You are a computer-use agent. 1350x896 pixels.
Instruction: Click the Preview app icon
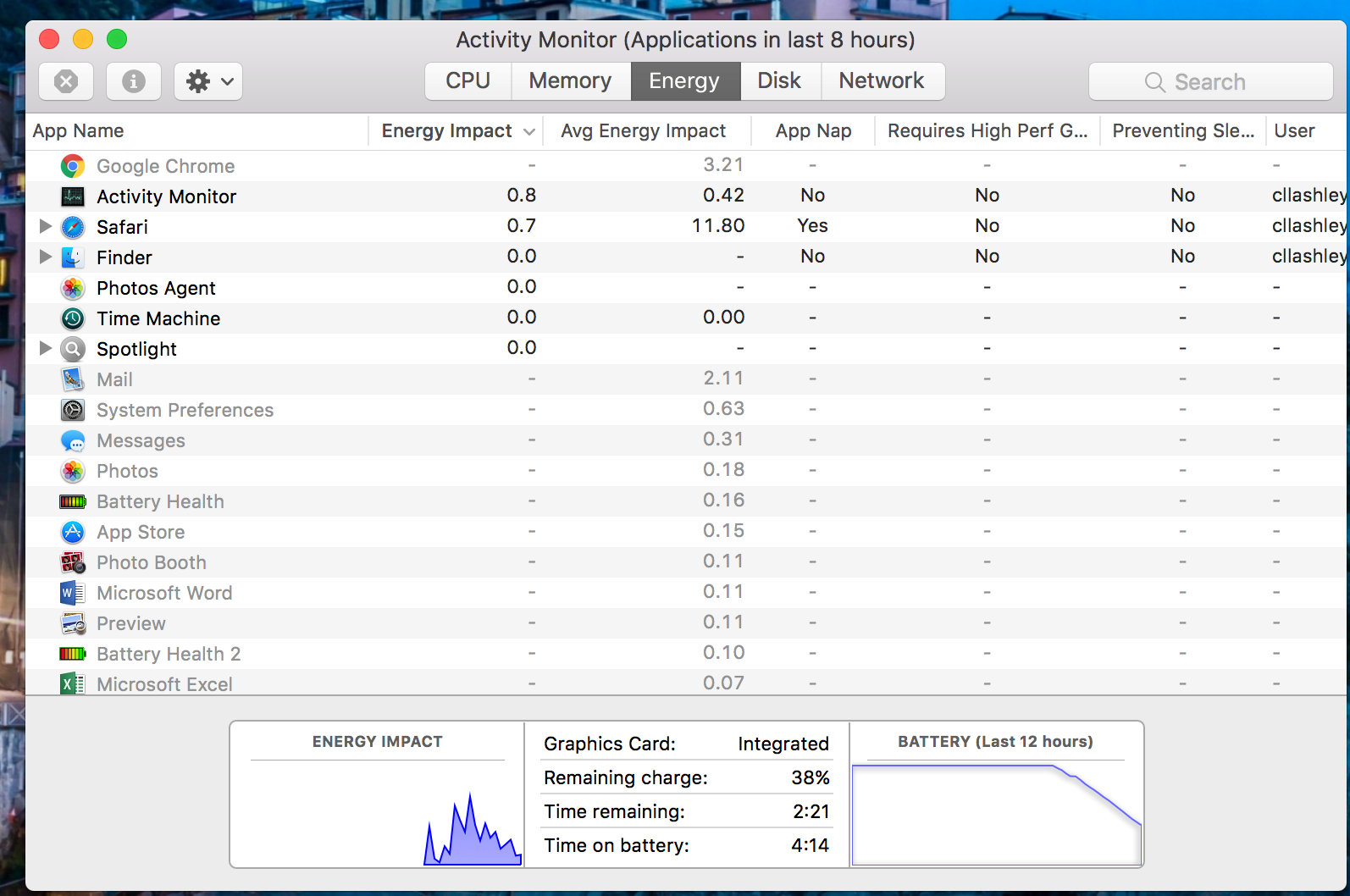point(73,623)
